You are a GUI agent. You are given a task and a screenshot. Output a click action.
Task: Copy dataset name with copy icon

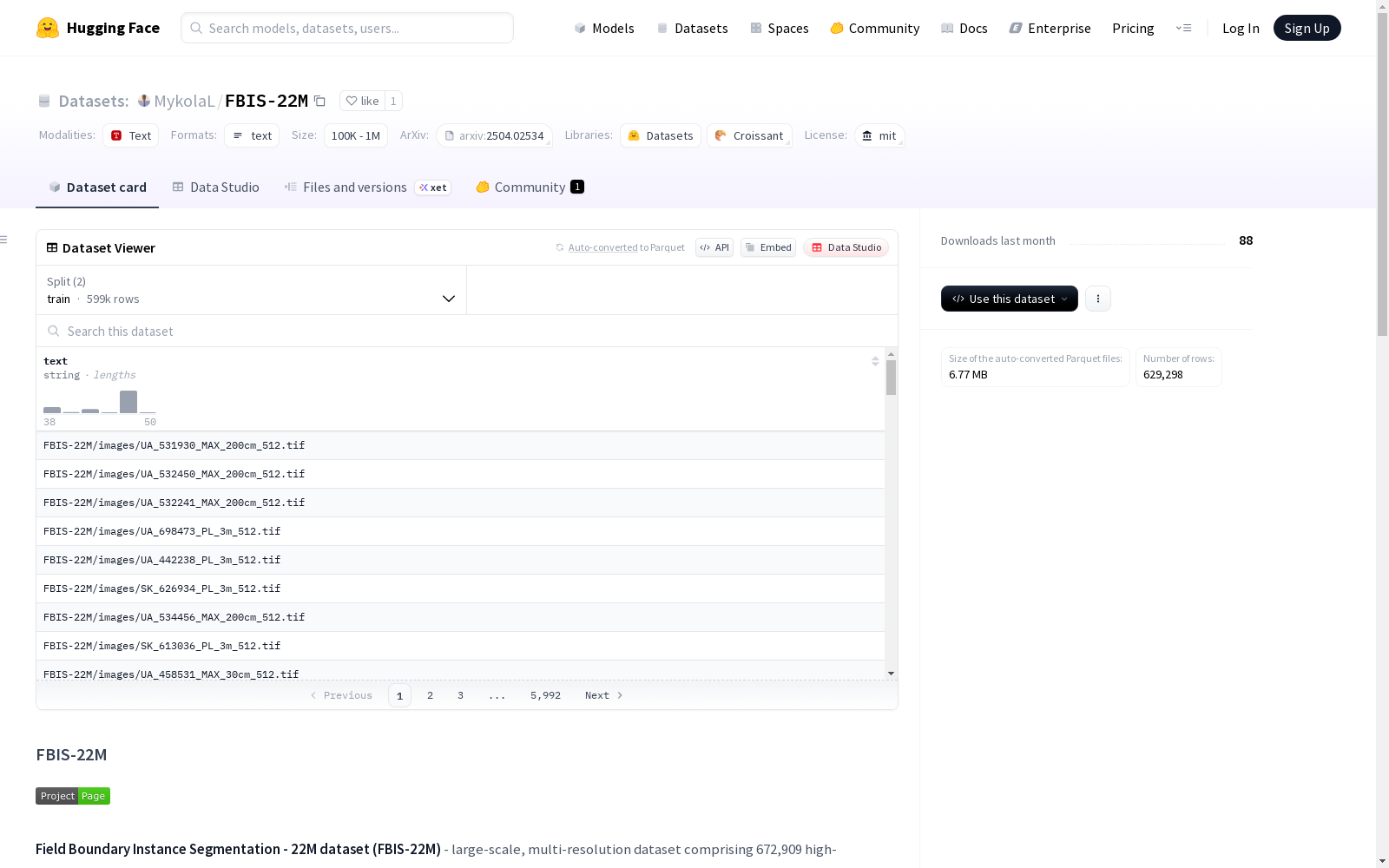319,101
